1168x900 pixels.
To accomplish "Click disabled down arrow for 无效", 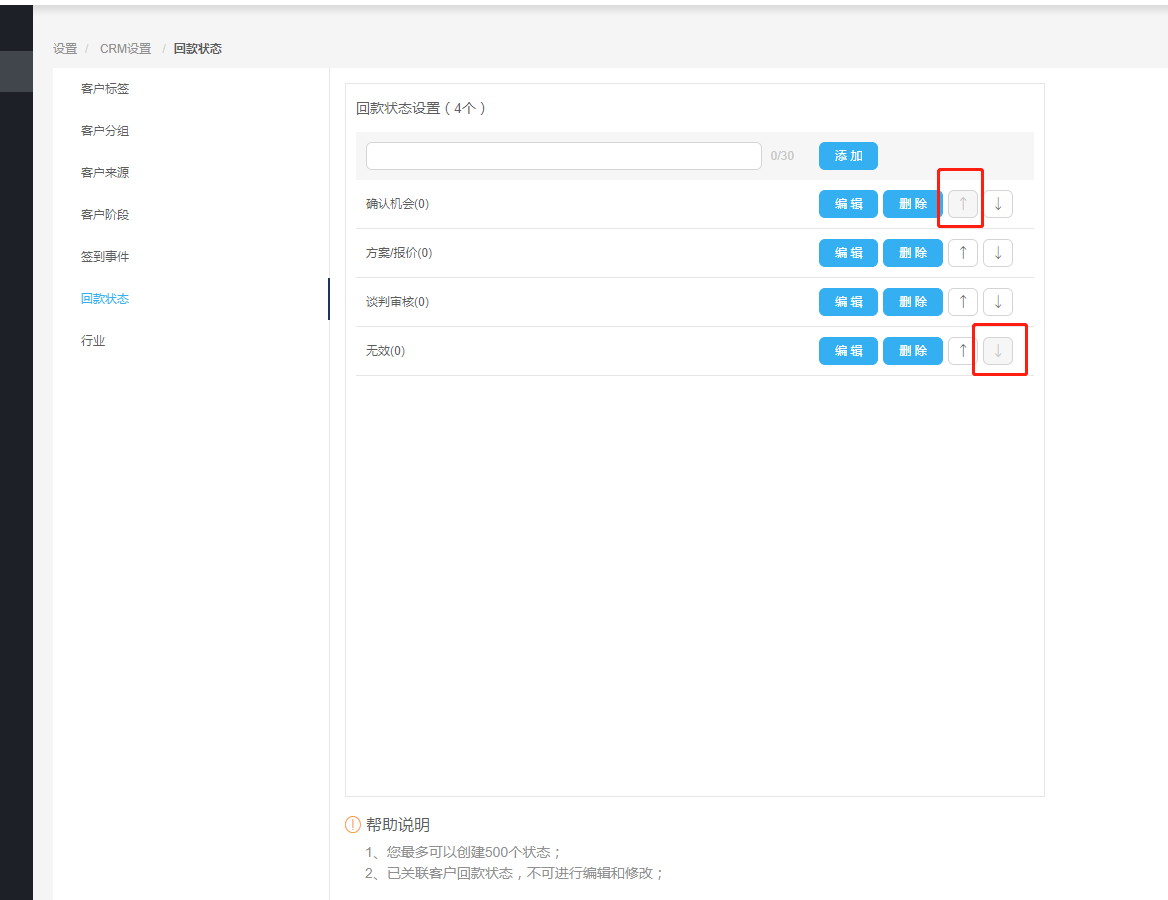I will 997,351.
